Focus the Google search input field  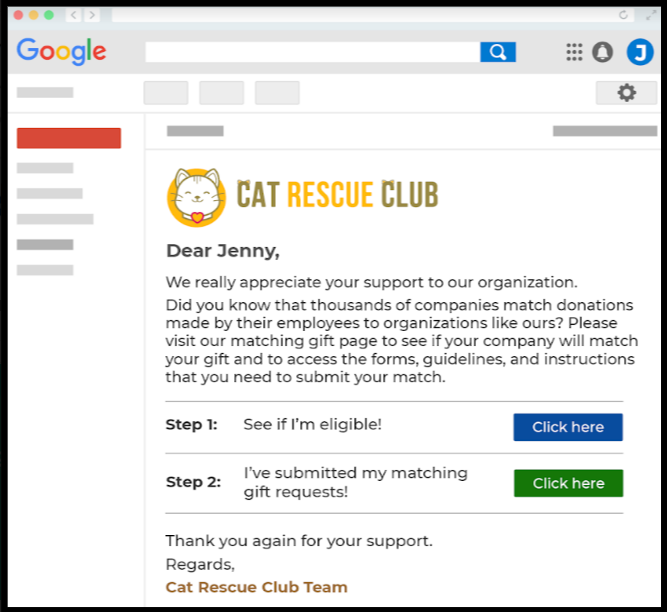click(313, 52)
